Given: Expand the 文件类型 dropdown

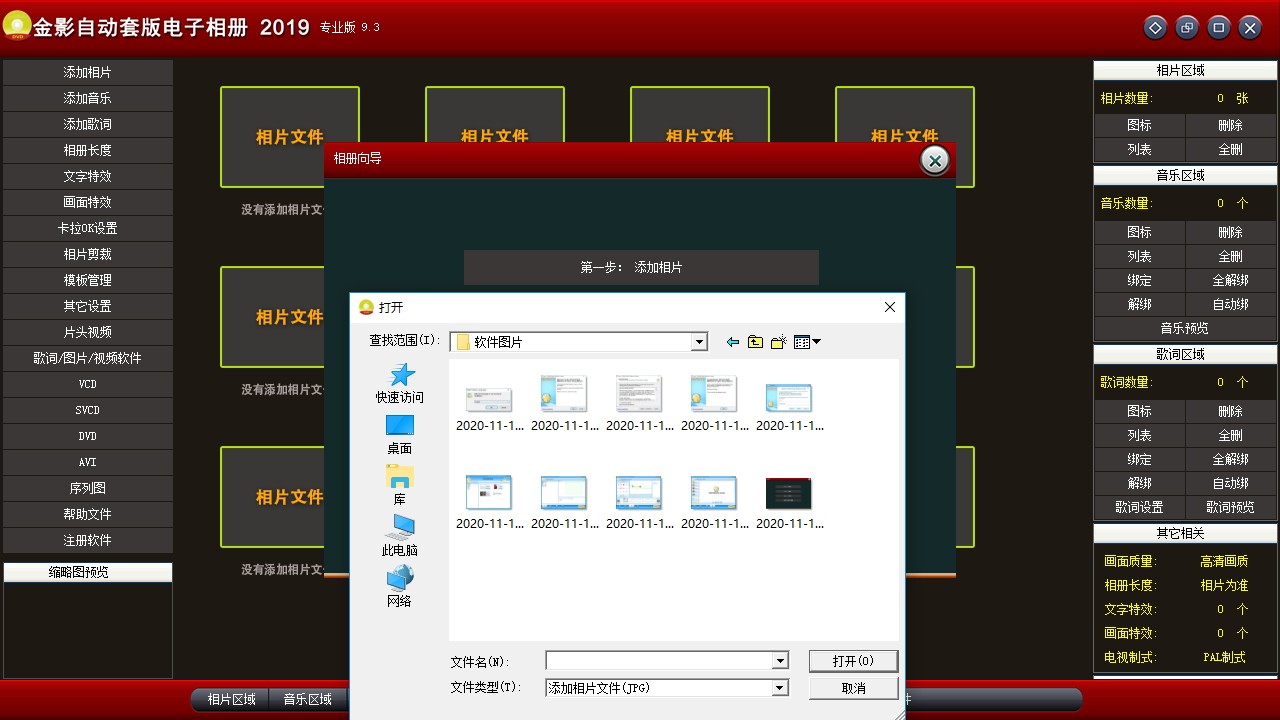Looking at the screenshot, I should [780, 688].
